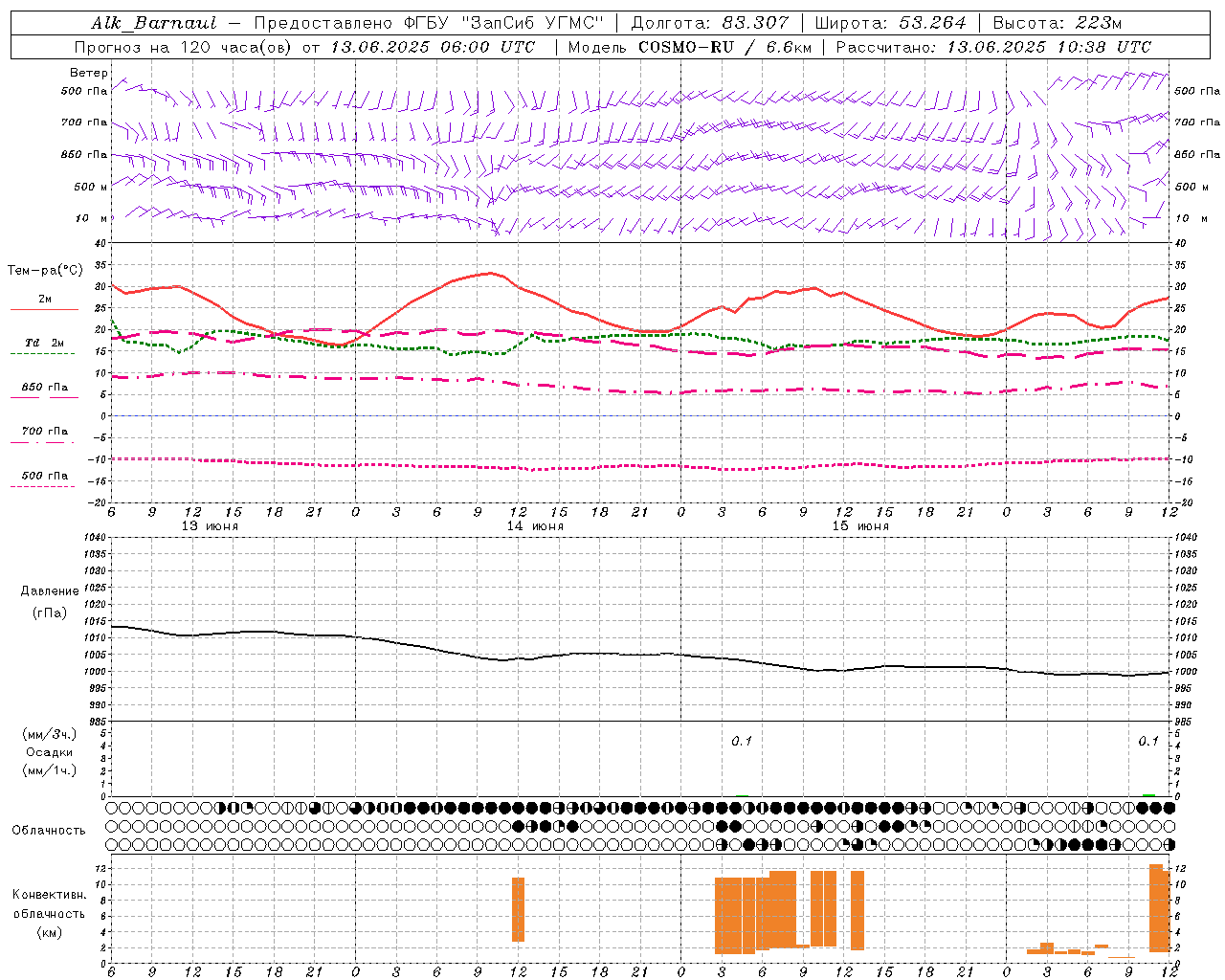Click the '700 гПа' temperature legend entry
Image resolution: width=1225 pixels, height=980 pixels.
pos(45,432)
